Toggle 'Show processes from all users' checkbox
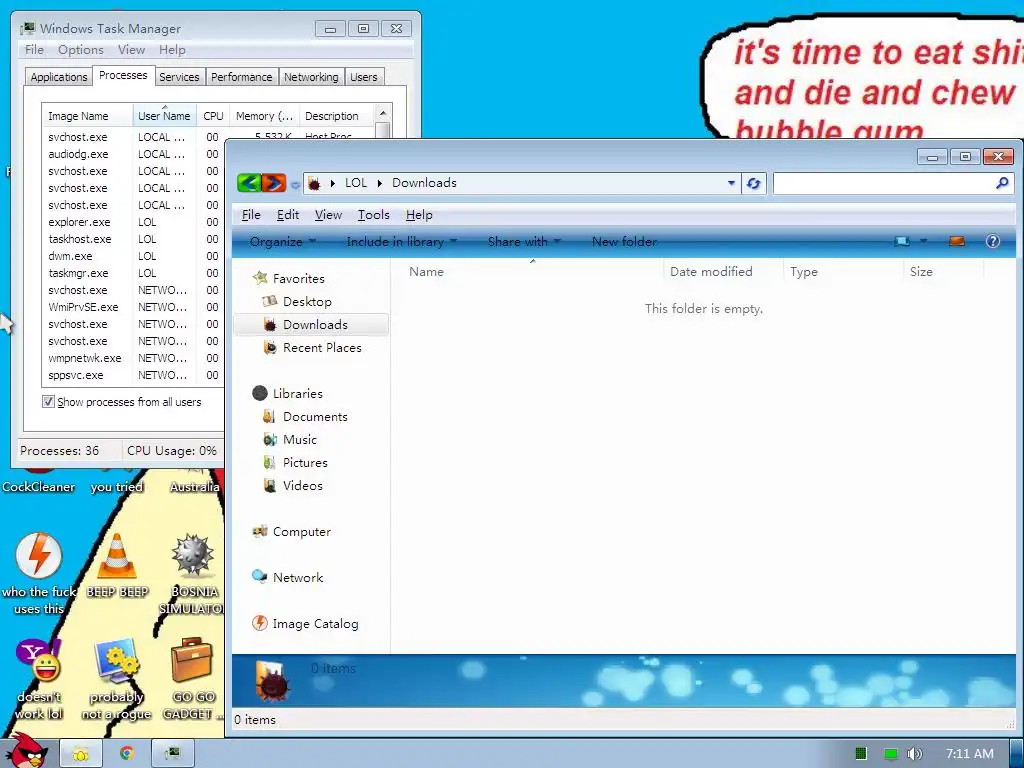Viewport: 1024px width, 768px height. coord(48,402)
